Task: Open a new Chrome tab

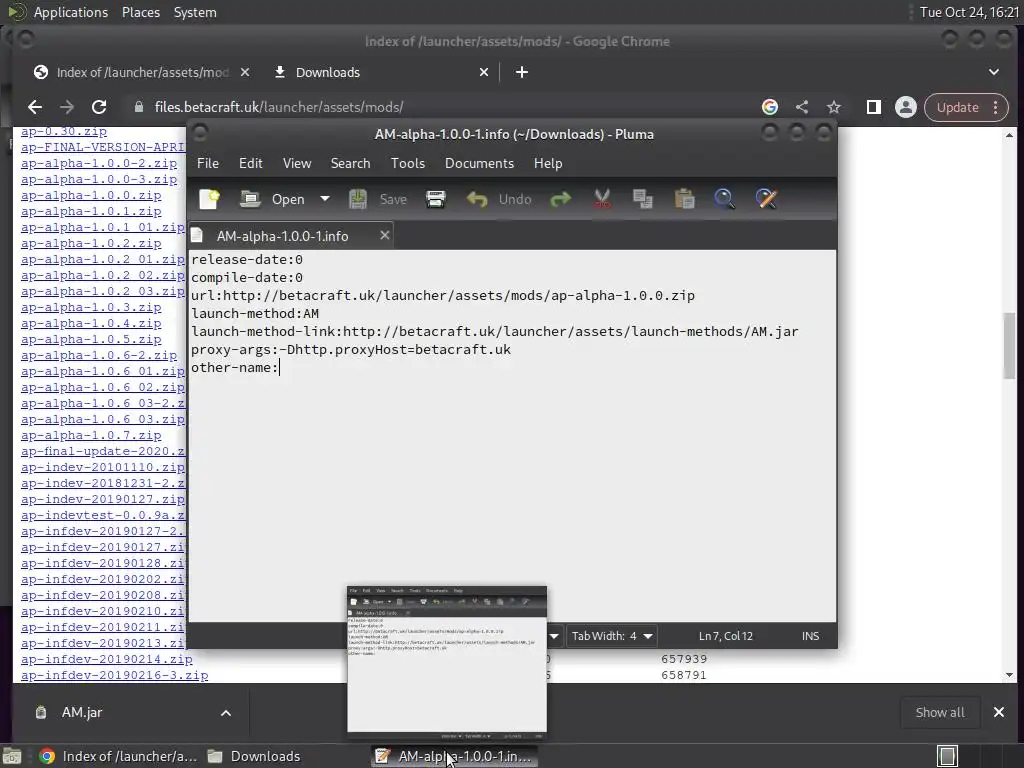Action: [522, 72]
